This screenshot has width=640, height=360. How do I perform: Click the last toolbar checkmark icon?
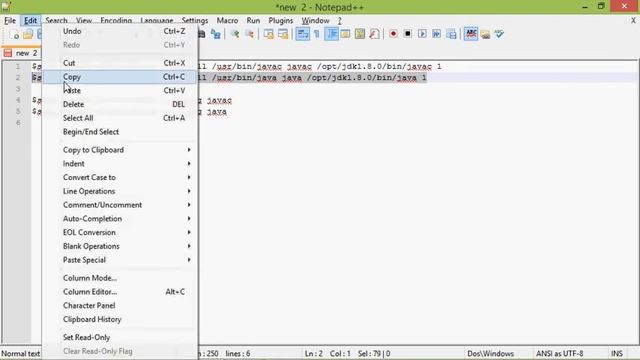point(499,34)
